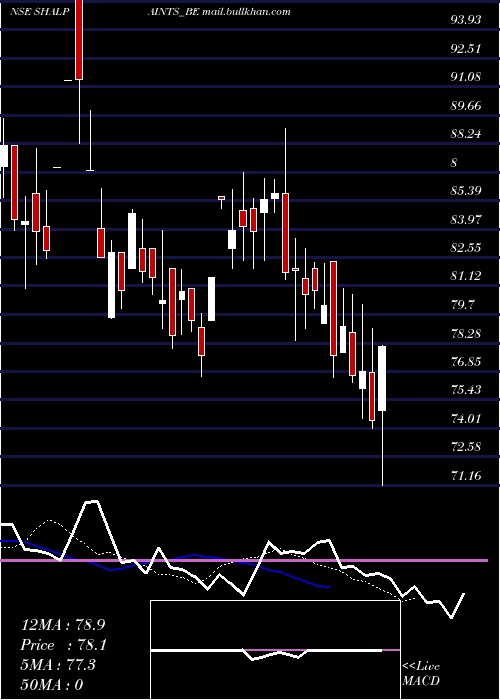Select the 83.97 price axis label
The height and width of the screenshot is (700, 500).
click(466, 219)
